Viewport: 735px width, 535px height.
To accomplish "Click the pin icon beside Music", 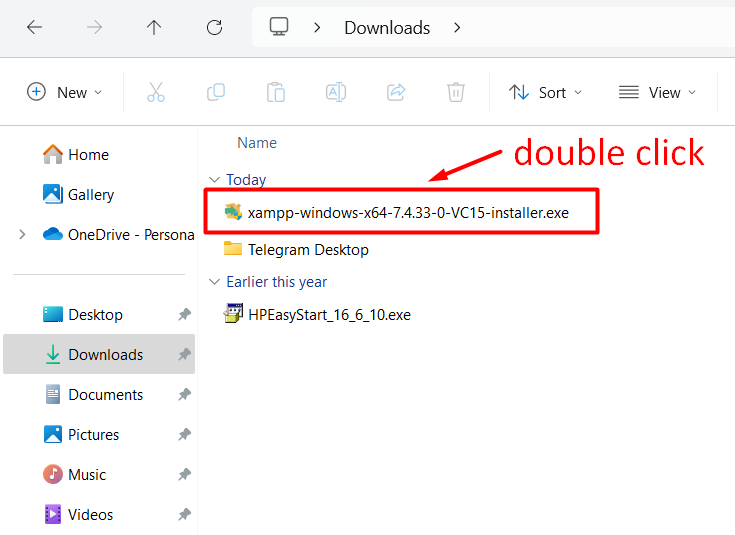I will click(x=184, y=474).
